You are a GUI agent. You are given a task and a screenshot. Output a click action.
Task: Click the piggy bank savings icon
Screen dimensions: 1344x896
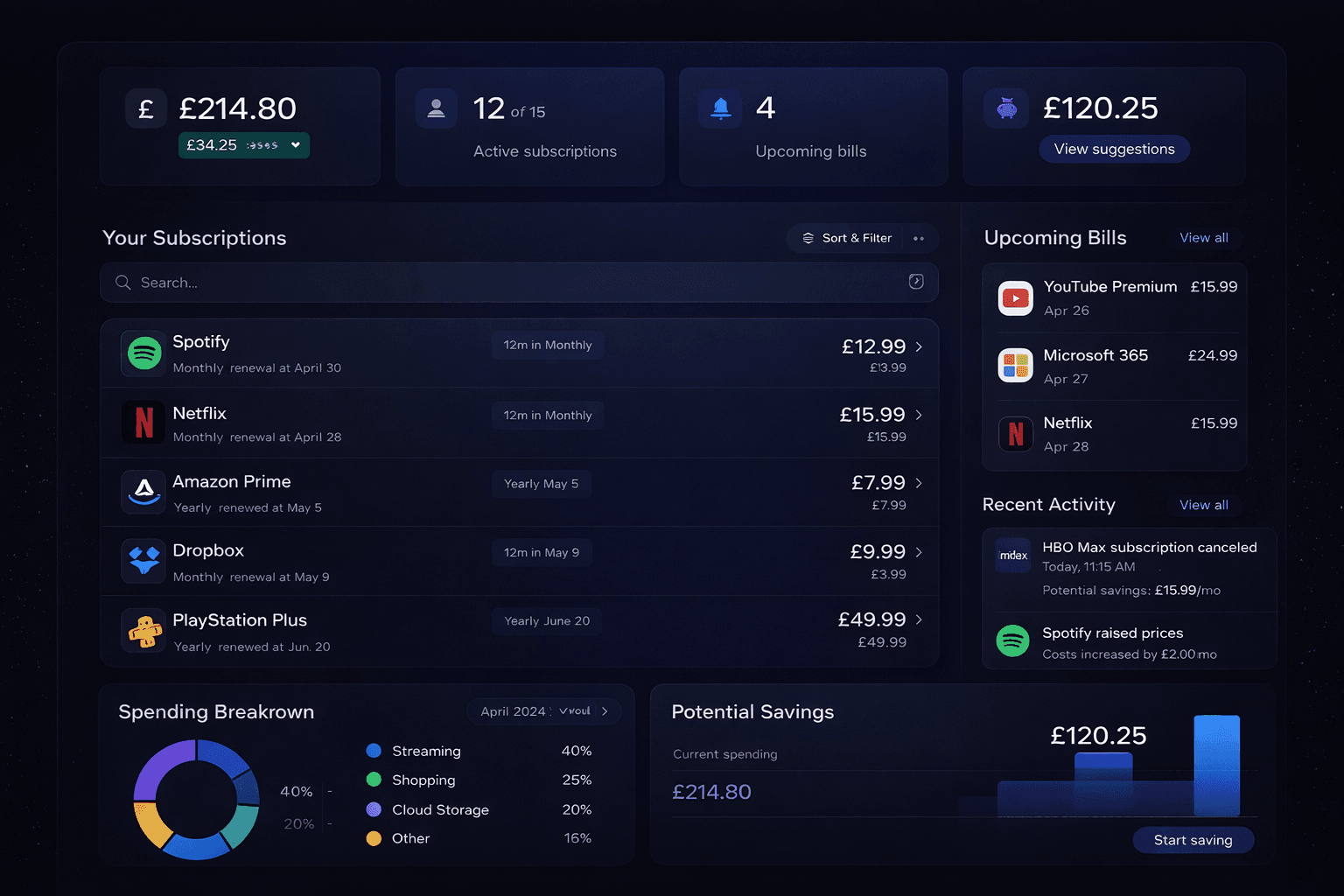pos(1006,108)
